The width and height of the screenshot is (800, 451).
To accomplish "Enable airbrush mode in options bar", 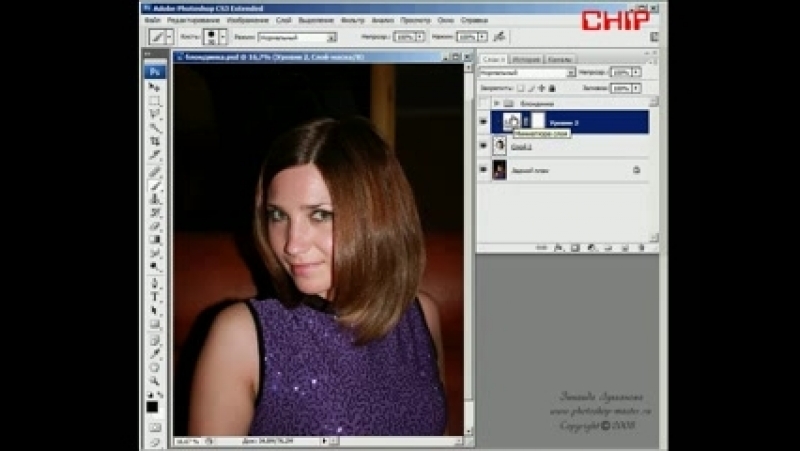I will (x=499, y=37).
